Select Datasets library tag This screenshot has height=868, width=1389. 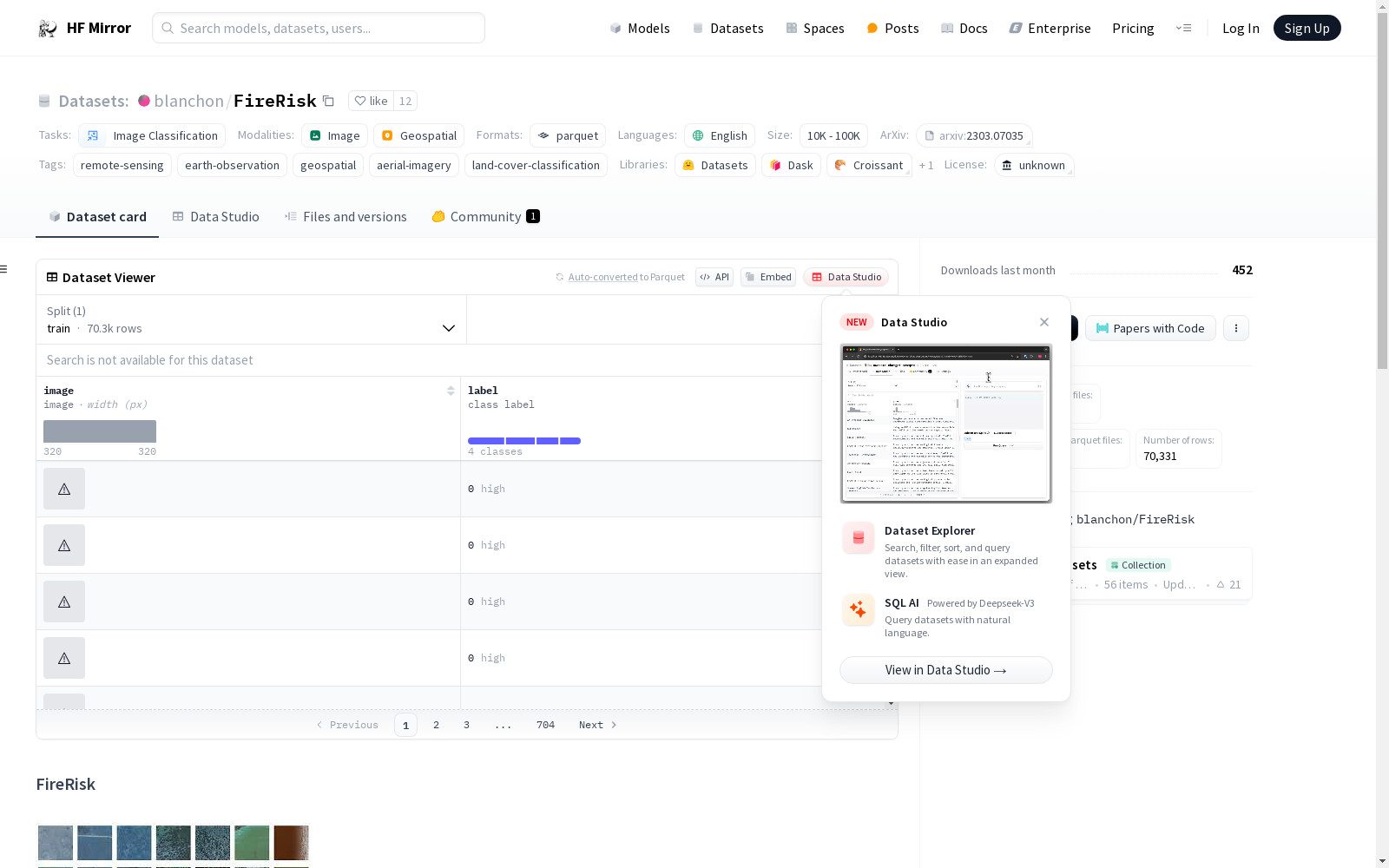click(715, 165)
